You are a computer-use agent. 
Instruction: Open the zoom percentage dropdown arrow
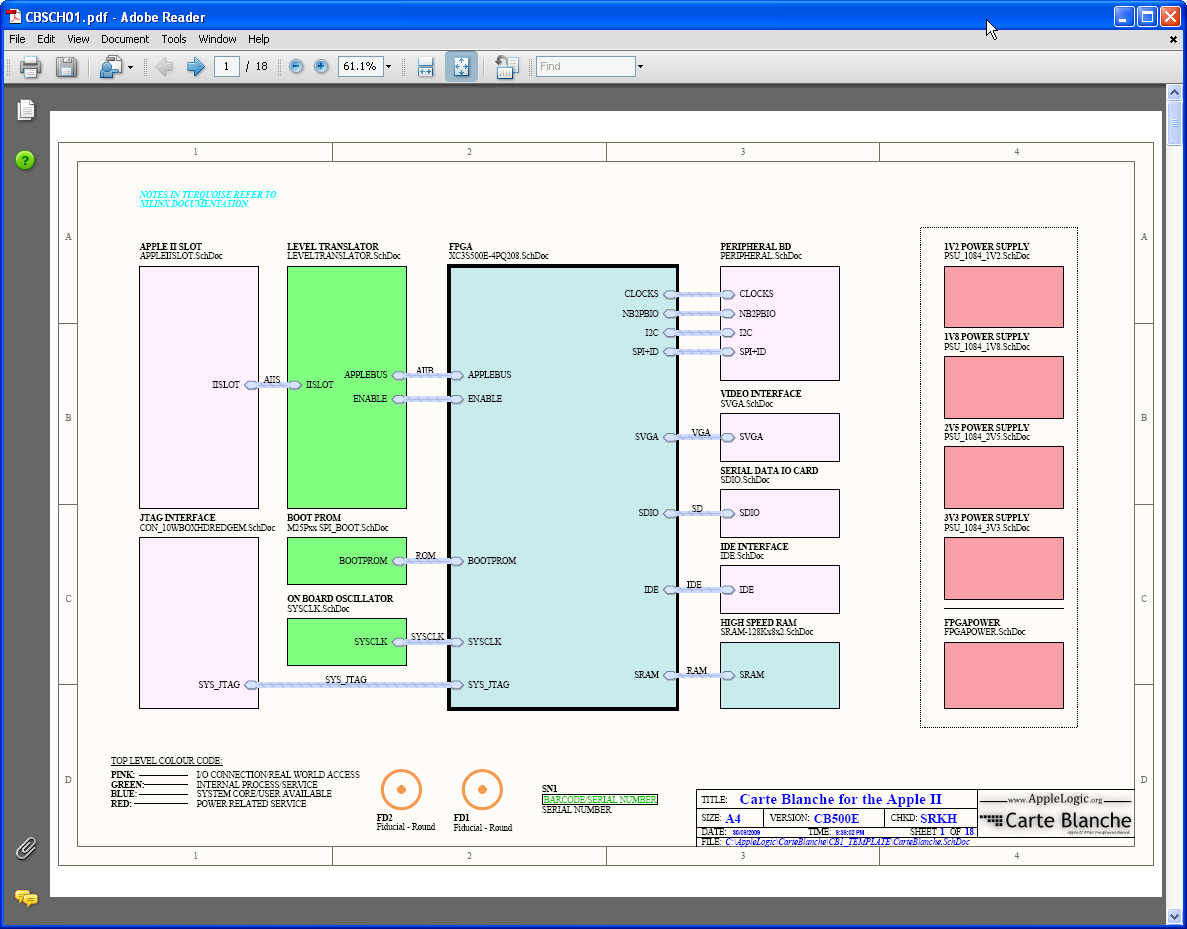(388, 67)
